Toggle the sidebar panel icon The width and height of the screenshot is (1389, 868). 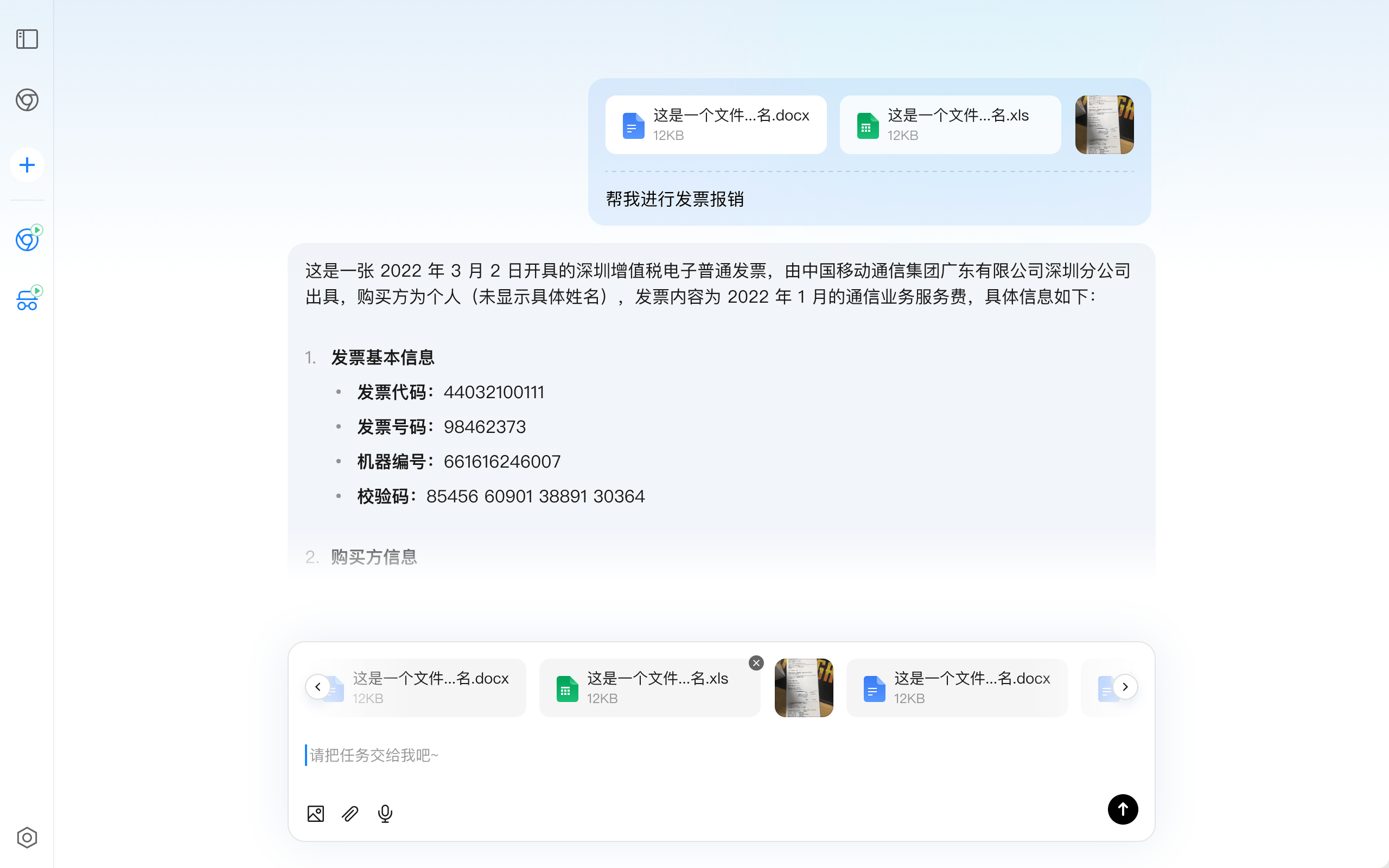(27, 39)
